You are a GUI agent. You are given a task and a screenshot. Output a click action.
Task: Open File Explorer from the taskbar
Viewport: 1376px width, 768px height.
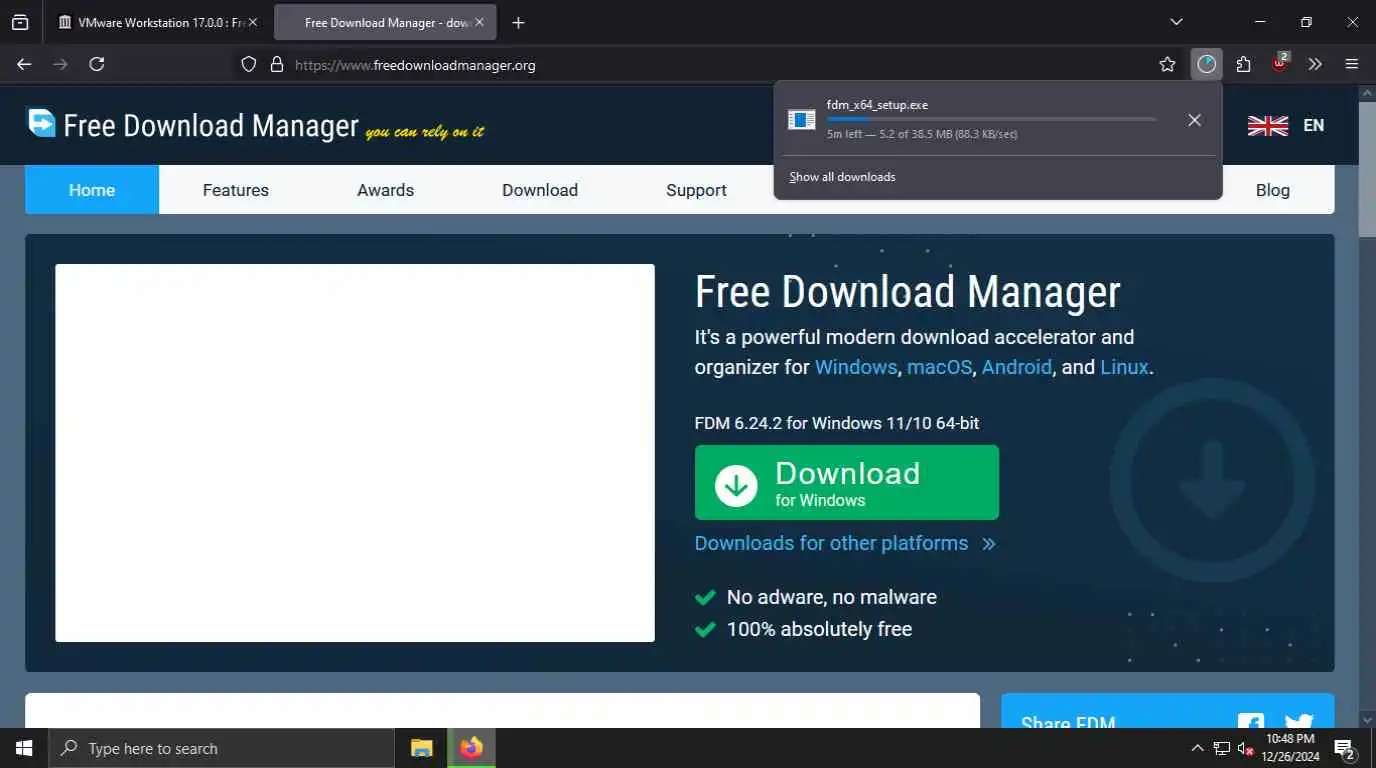pos(422,748)
